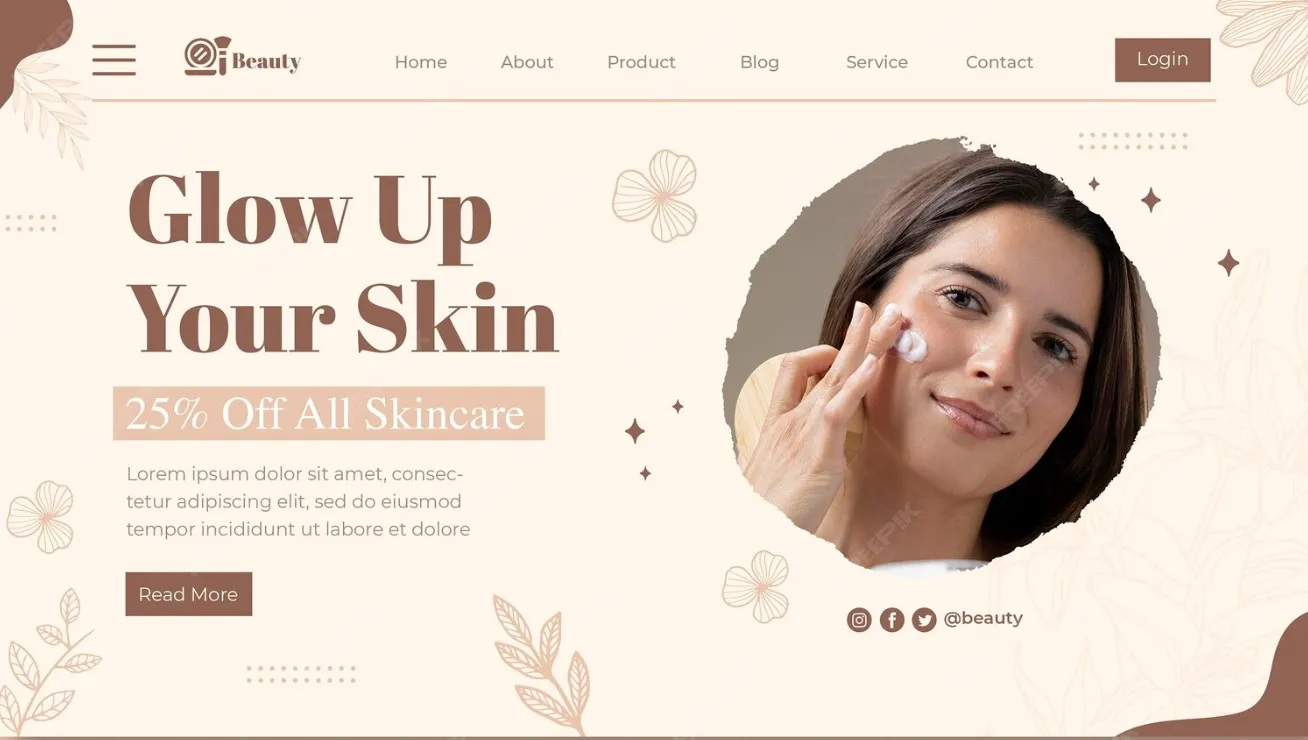Image resolution: width=1308 pixels, height=740 pixels.
Task: Go to the Home nav item
Action: click(x=421, y=62)
